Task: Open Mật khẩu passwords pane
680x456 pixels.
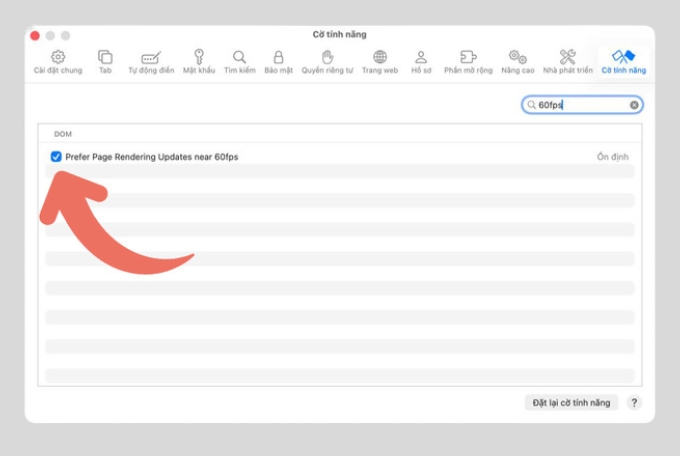Action: 199,62
